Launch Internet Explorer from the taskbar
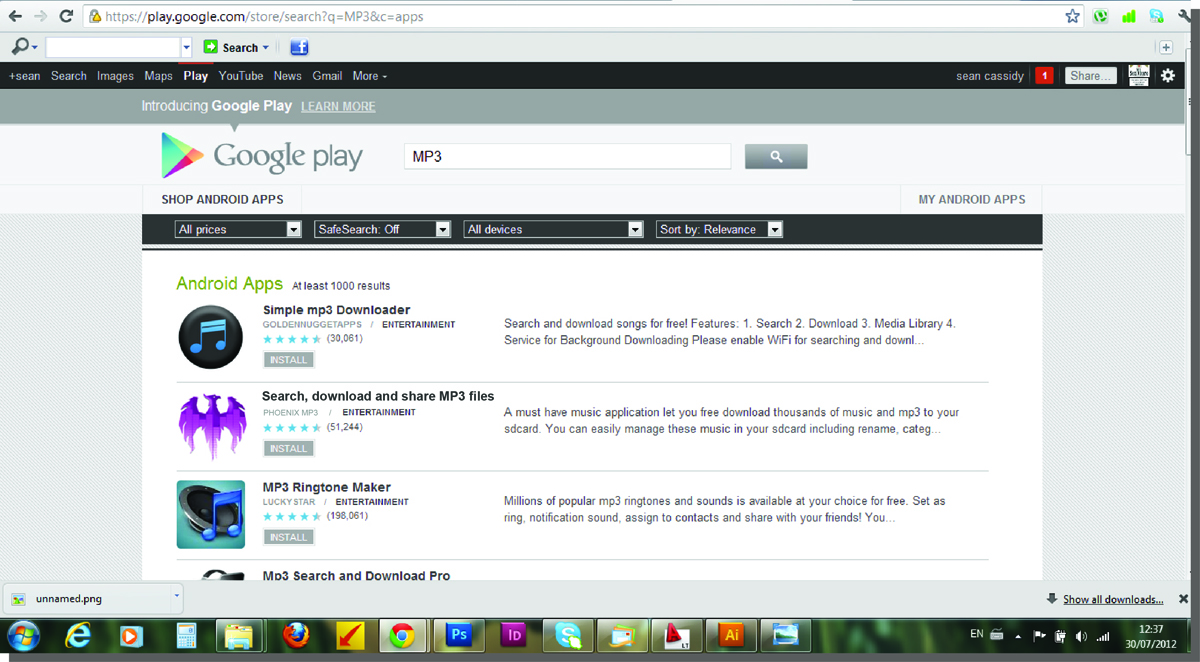Viewport: 1200px width, 662px height. (x=78, y=636)
